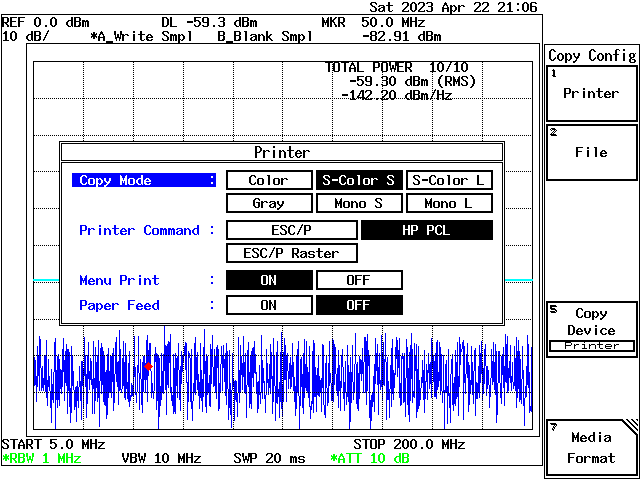
Task: Turn Menu Print ON
Action: tap(269, 280)
